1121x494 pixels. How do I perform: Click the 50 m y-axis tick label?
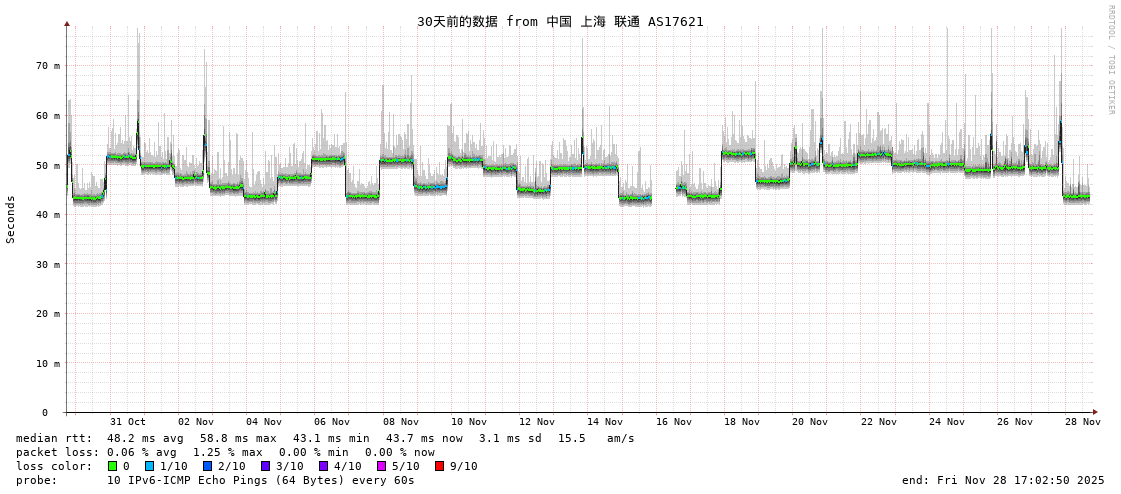[48, 165]
